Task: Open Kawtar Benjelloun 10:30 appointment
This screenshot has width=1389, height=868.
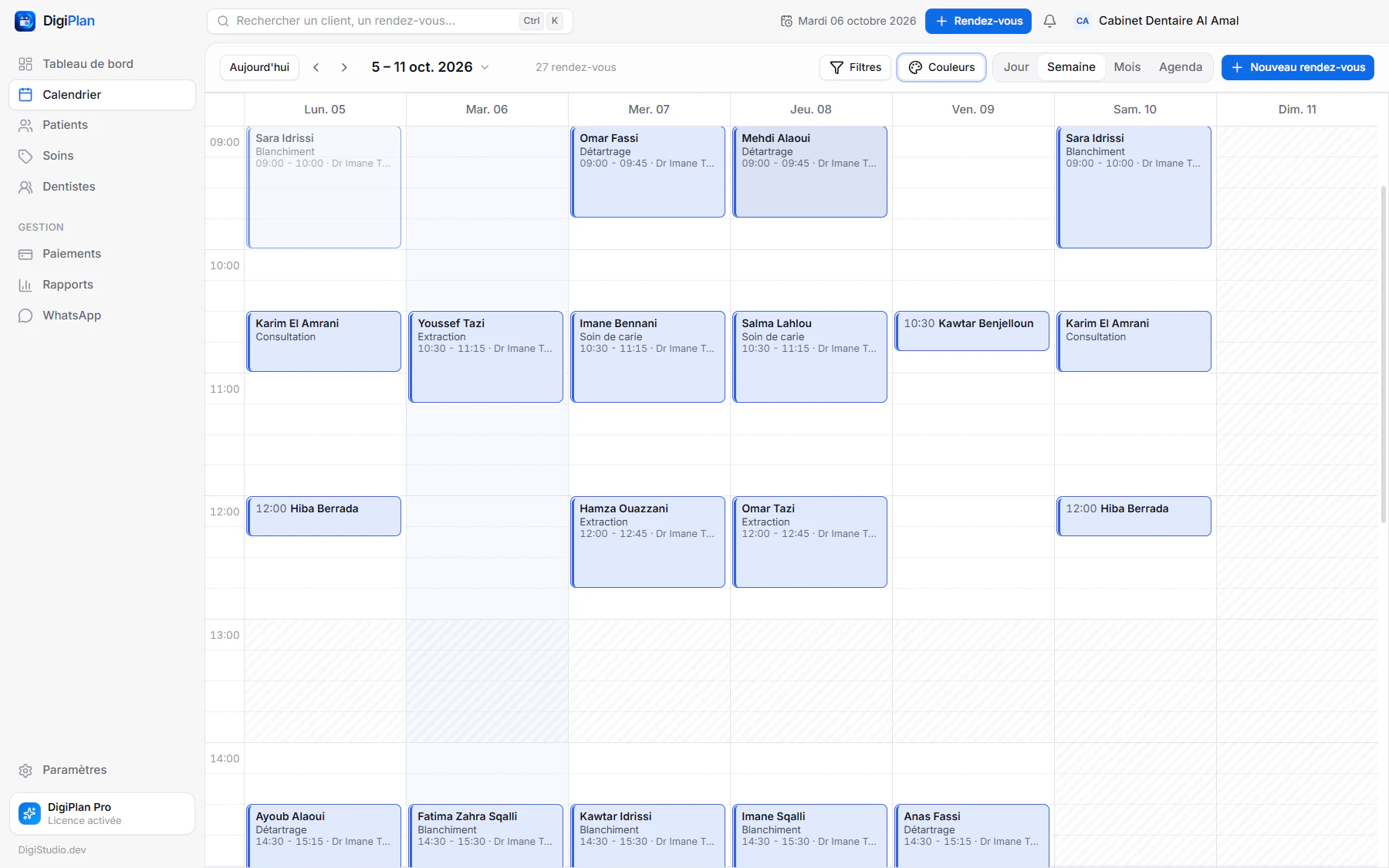Action: coord(972,331)
